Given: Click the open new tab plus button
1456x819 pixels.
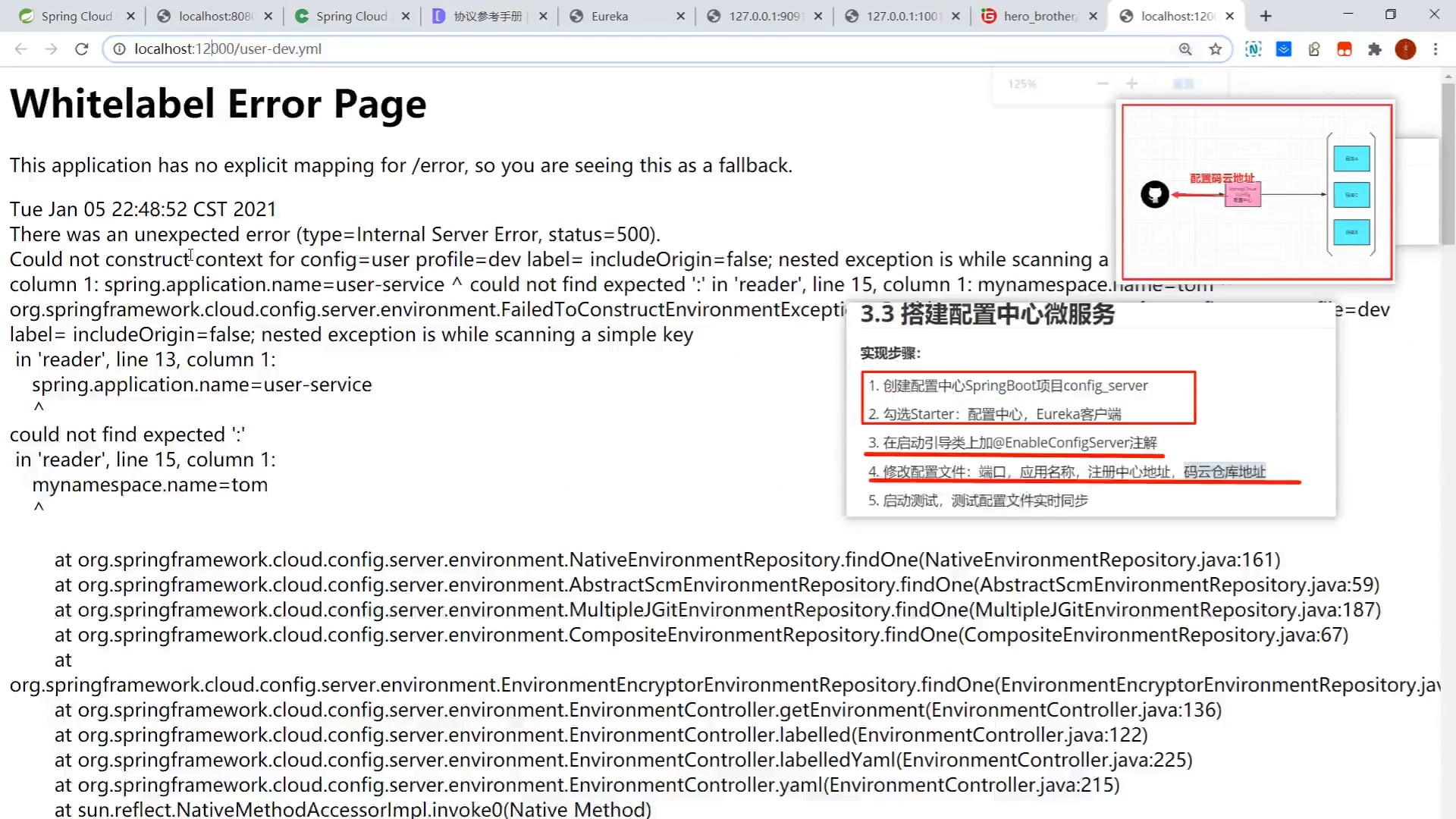Looking at the screenshot, I should 1264,17.
